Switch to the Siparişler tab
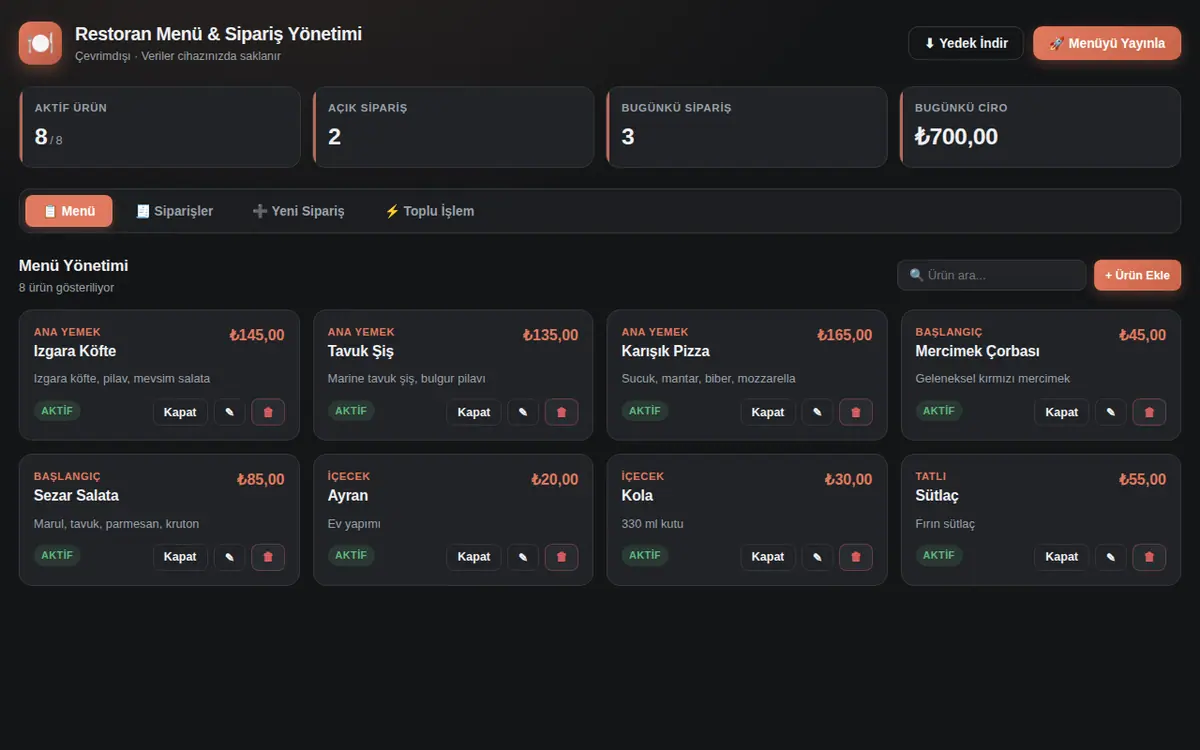Screen dimensions: 1200x750 pyautogui.click(x=175, y=211)
